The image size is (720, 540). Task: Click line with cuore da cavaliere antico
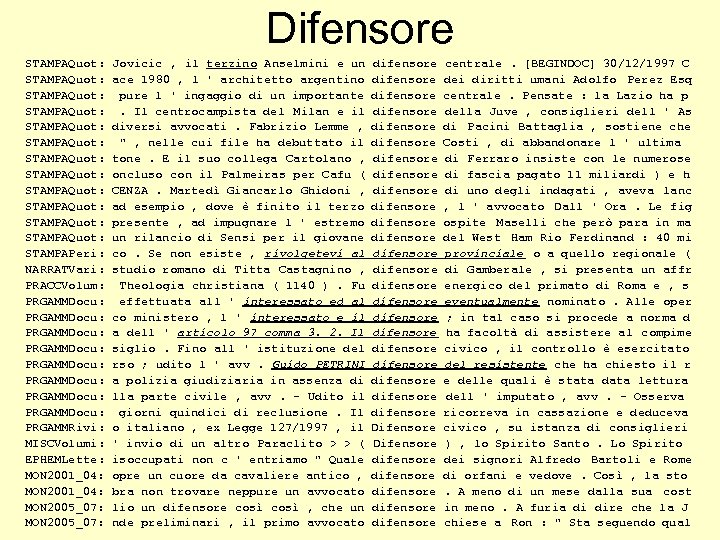coord(356,476)
